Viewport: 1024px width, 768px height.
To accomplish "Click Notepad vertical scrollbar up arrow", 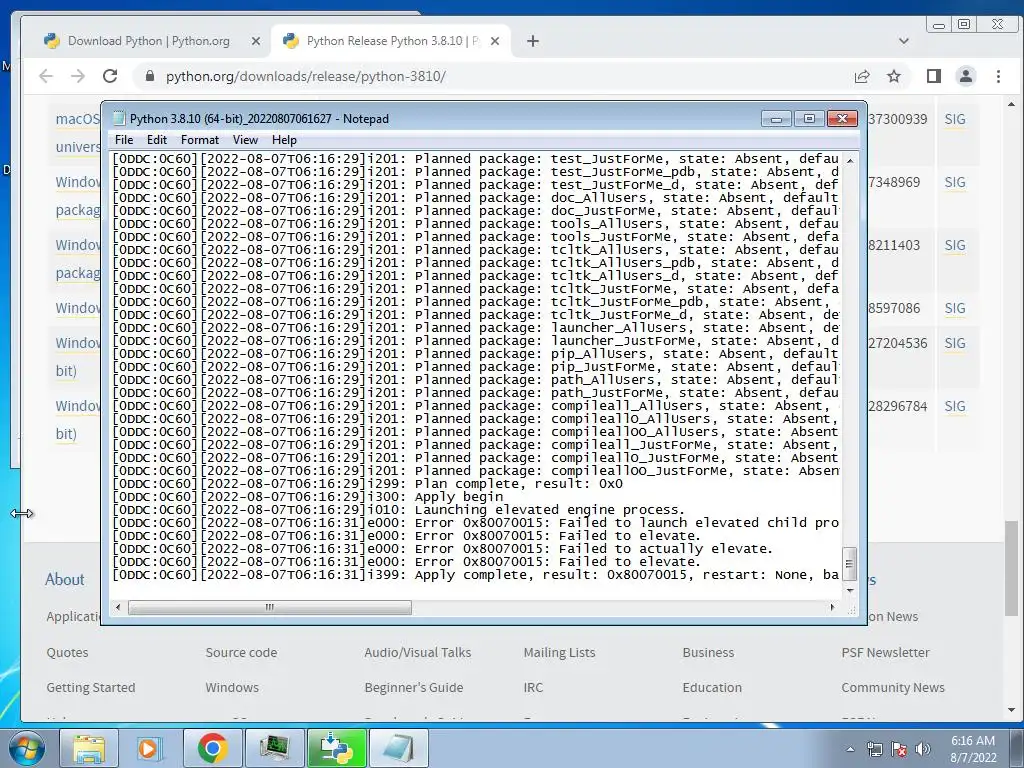I will (850, 160).
